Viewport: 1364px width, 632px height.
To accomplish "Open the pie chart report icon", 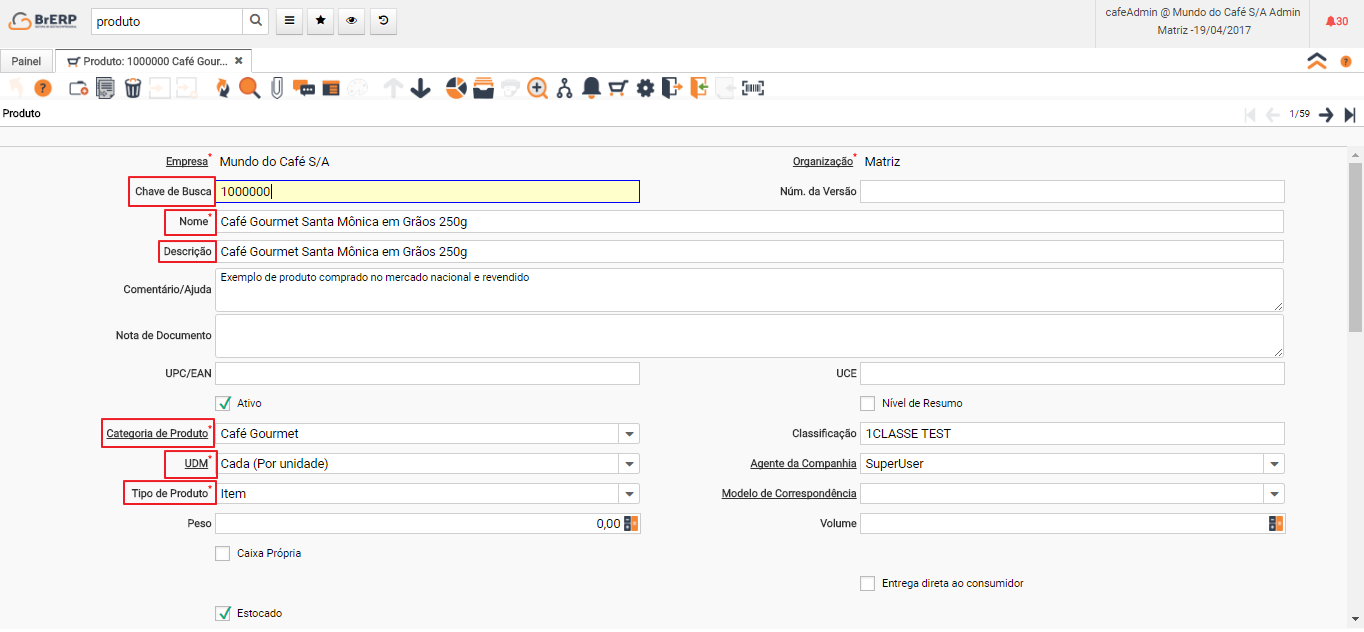I will click(x=456, y=88).
